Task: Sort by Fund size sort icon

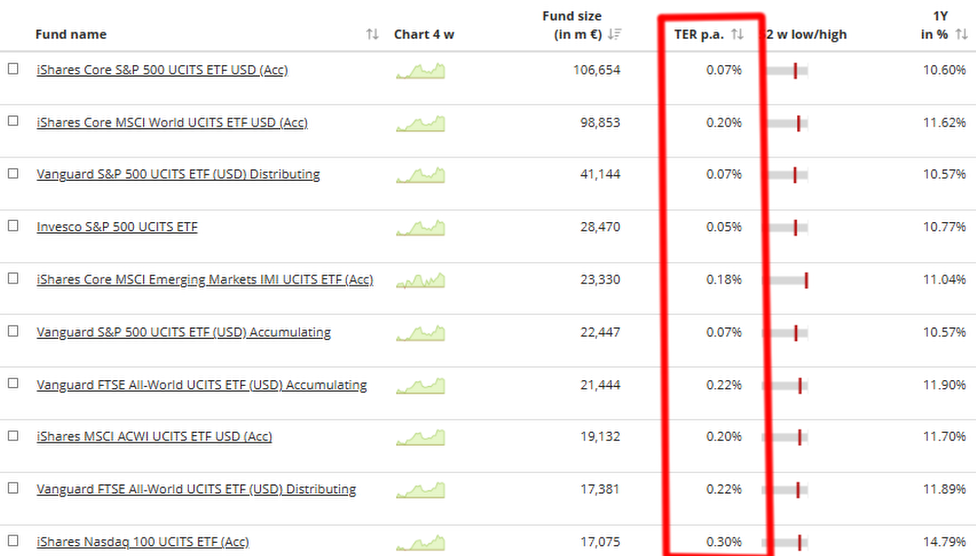Action: pos(614,35)
